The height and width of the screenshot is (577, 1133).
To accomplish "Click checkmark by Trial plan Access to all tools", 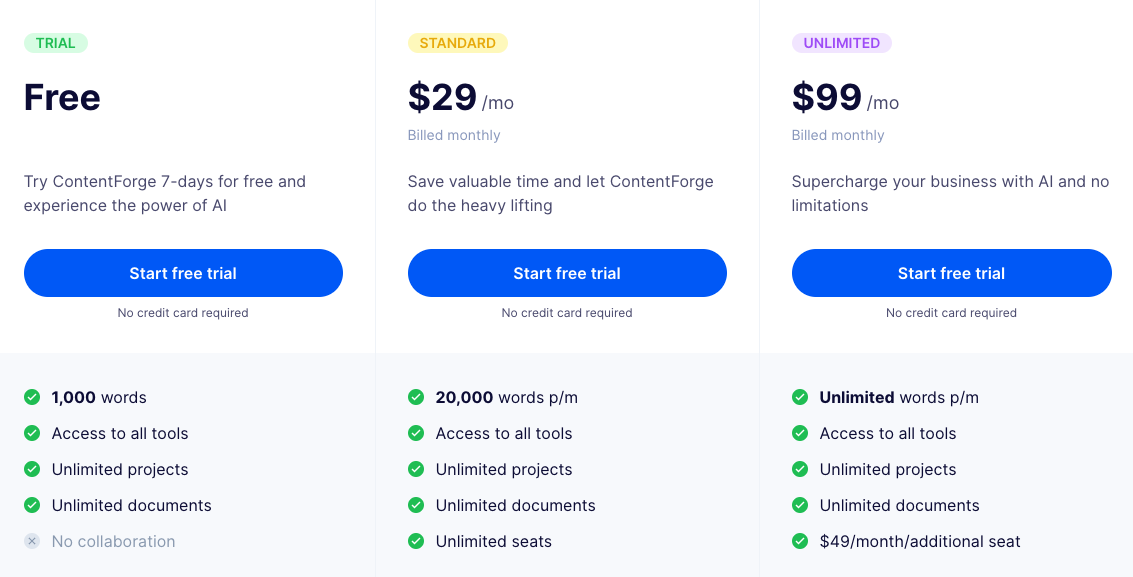I will coord(32,433).
